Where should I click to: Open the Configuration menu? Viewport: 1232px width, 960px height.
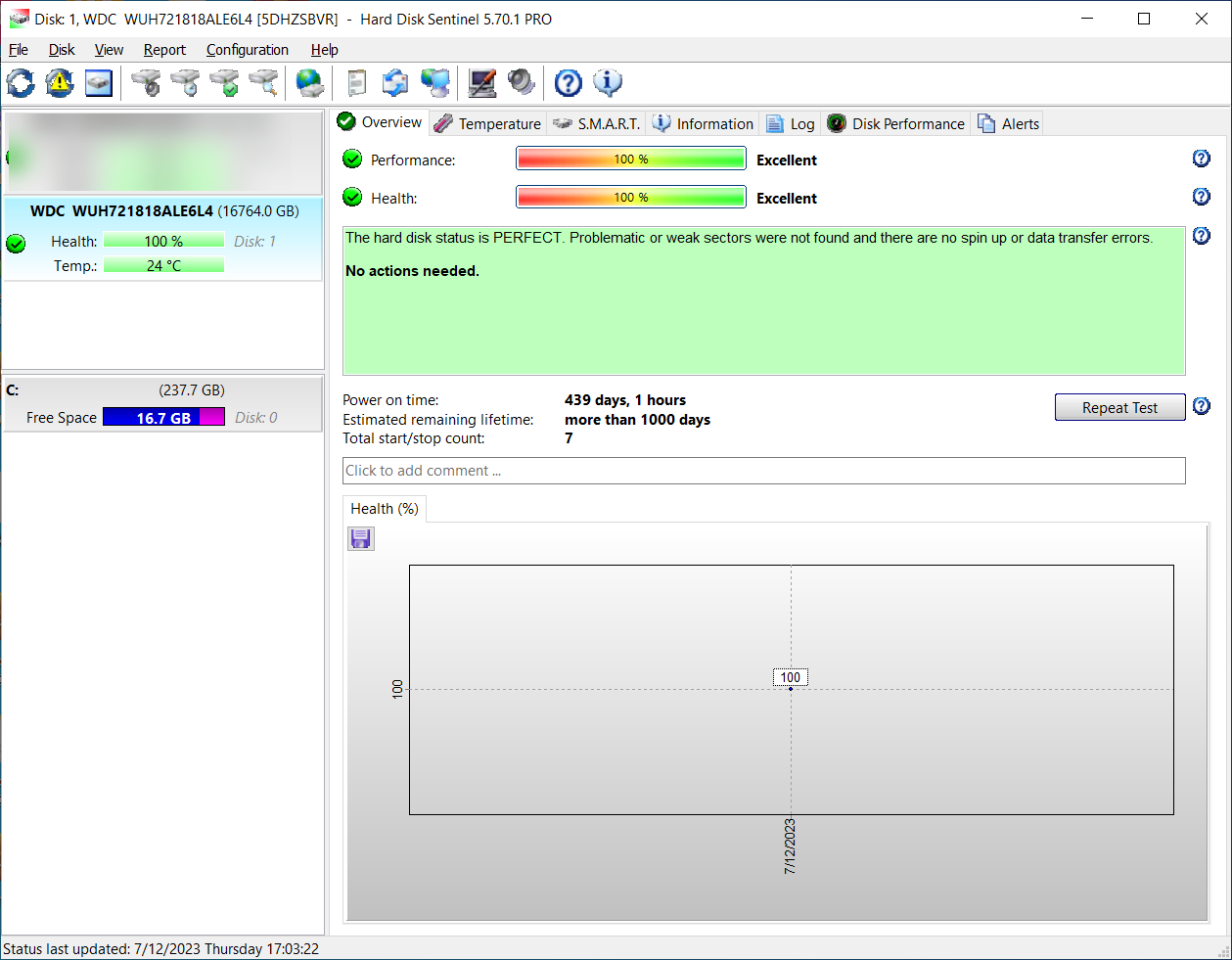(247, 50)
